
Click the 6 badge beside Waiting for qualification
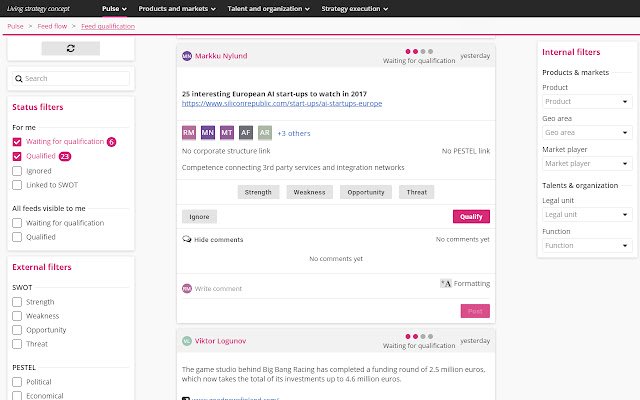[111, 142]
